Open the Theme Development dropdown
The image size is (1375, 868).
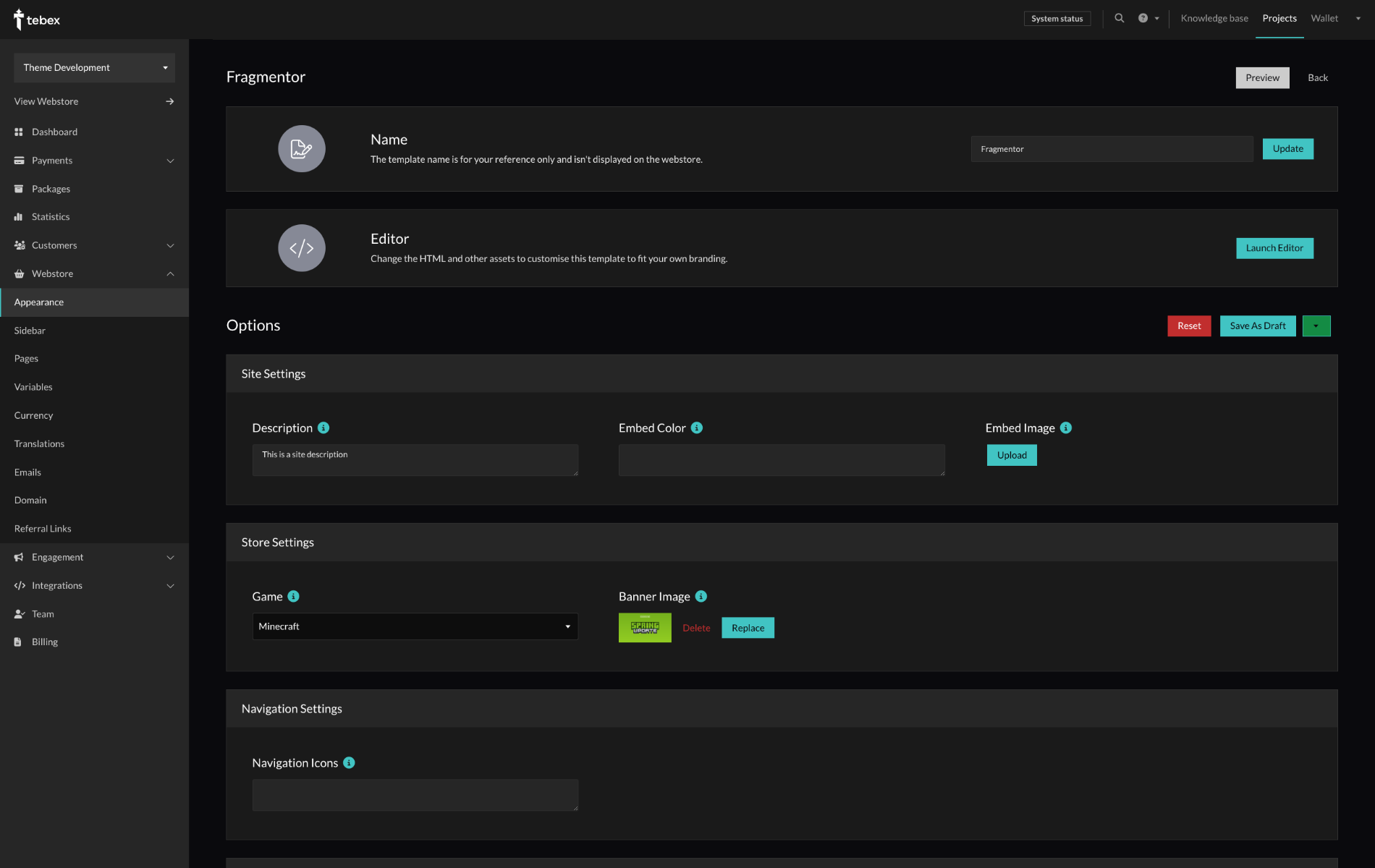[x=94, y=67]
